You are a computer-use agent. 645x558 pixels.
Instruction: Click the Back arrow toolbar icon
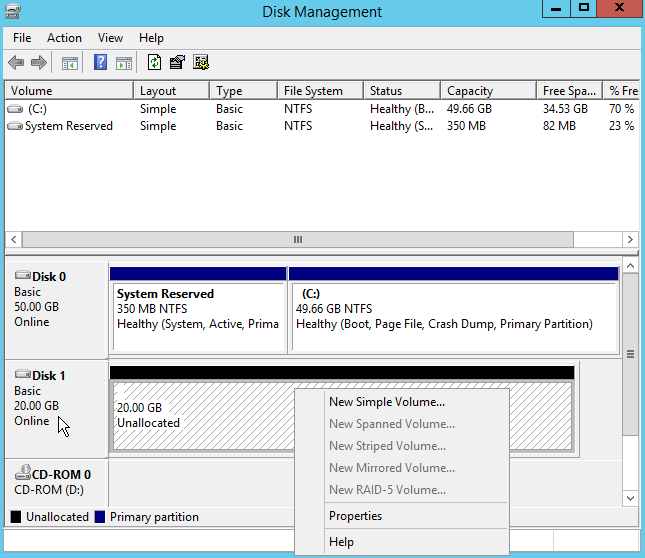pyautogui.click(x=16, y=63)
